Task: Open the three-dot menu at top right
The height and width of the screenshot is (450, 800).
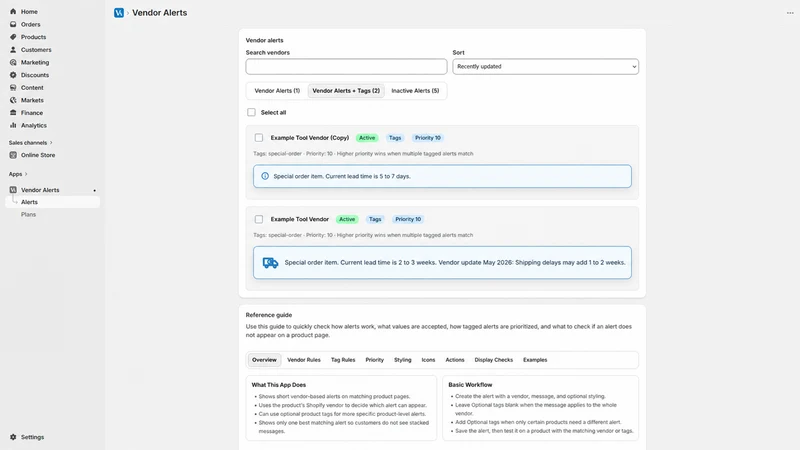Action: (790, 13)
